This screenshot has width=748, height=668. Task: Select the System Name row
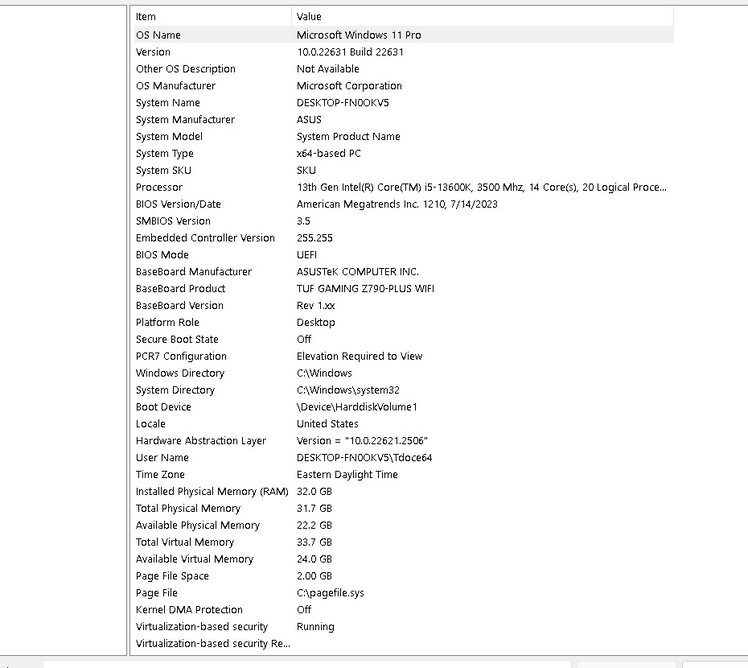point(404,103)
